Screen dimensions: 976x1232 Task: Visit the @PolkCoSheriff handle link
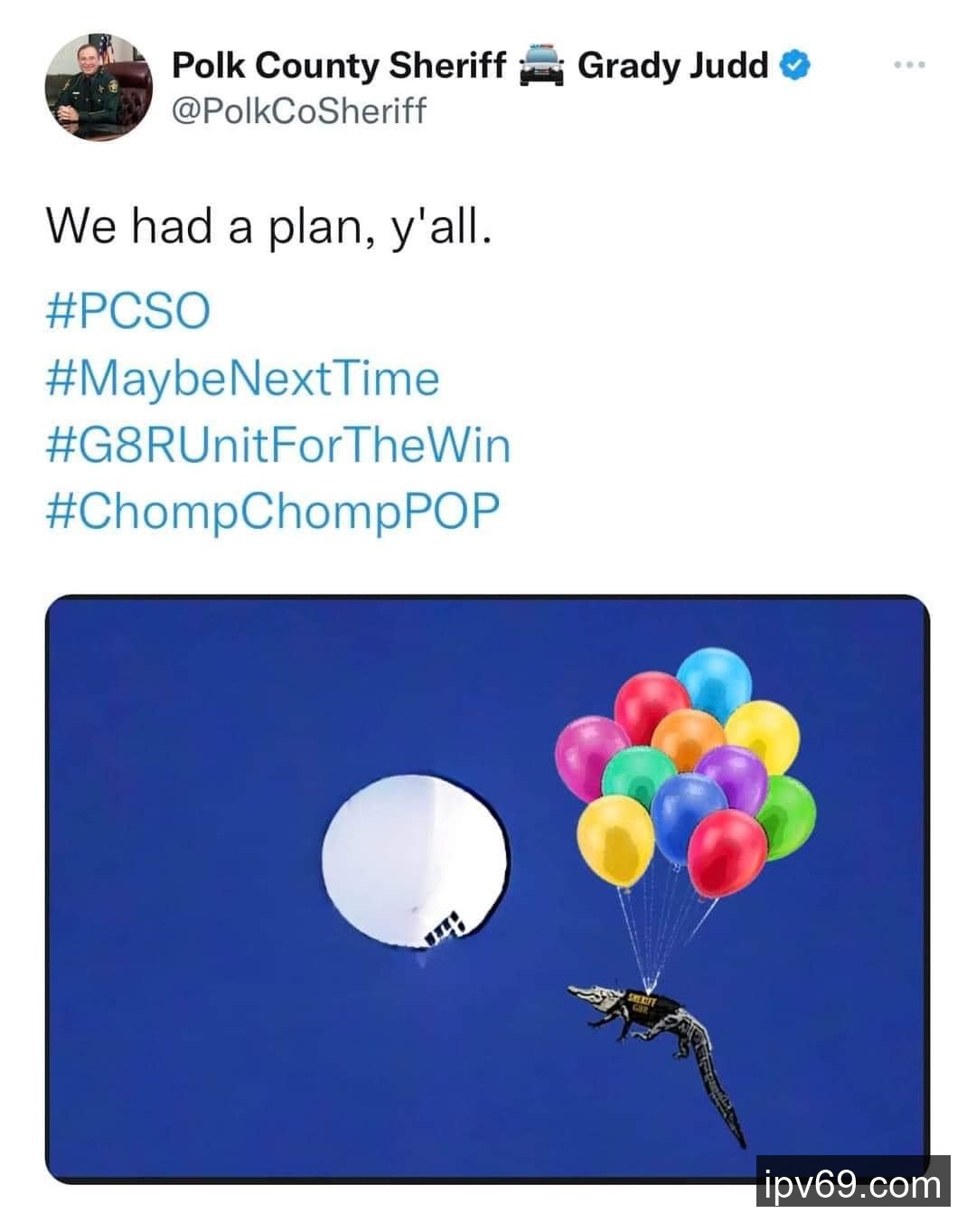point(299,111)
